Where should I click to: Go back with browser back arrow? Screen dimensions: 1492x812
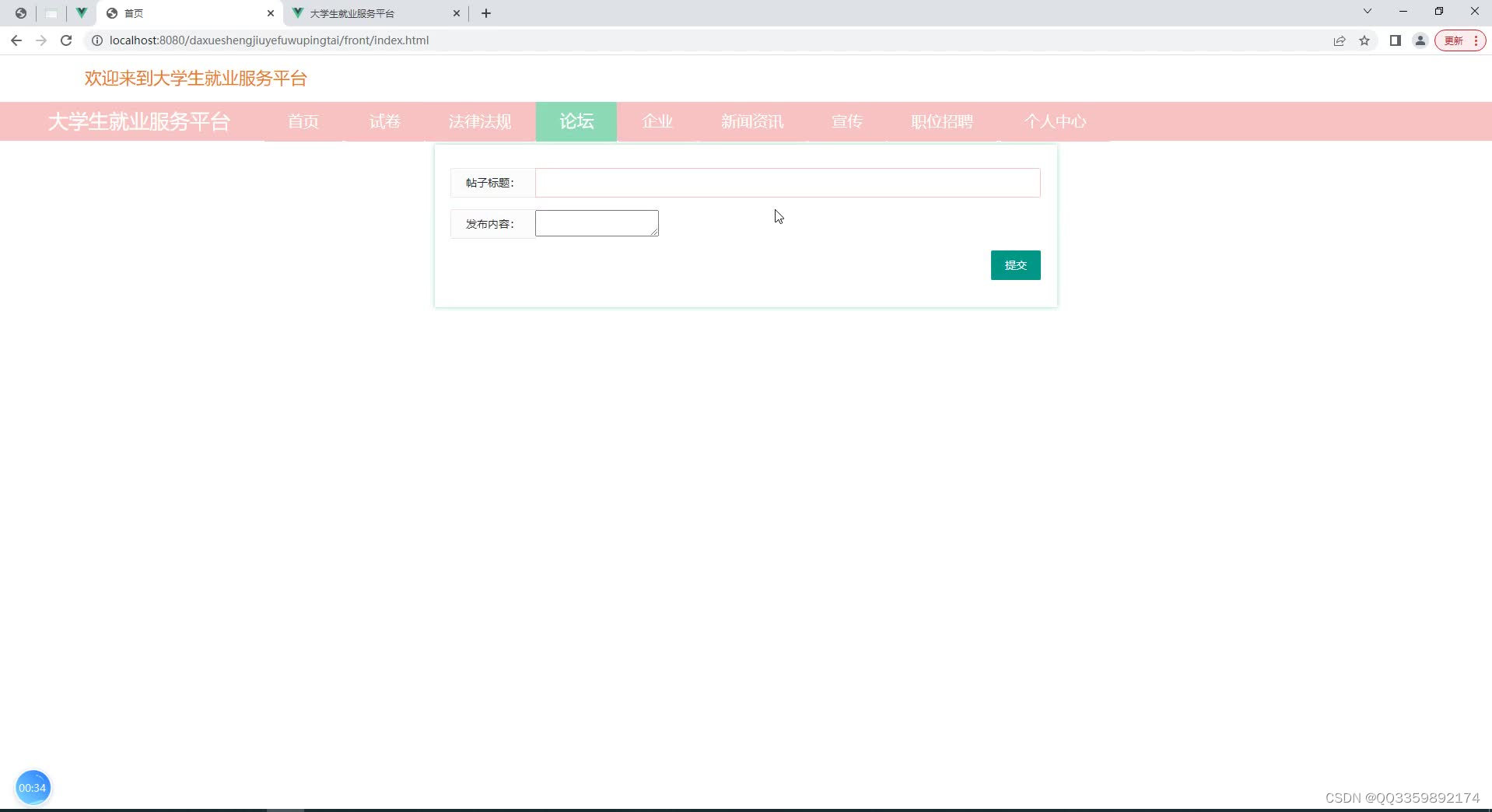16,40
